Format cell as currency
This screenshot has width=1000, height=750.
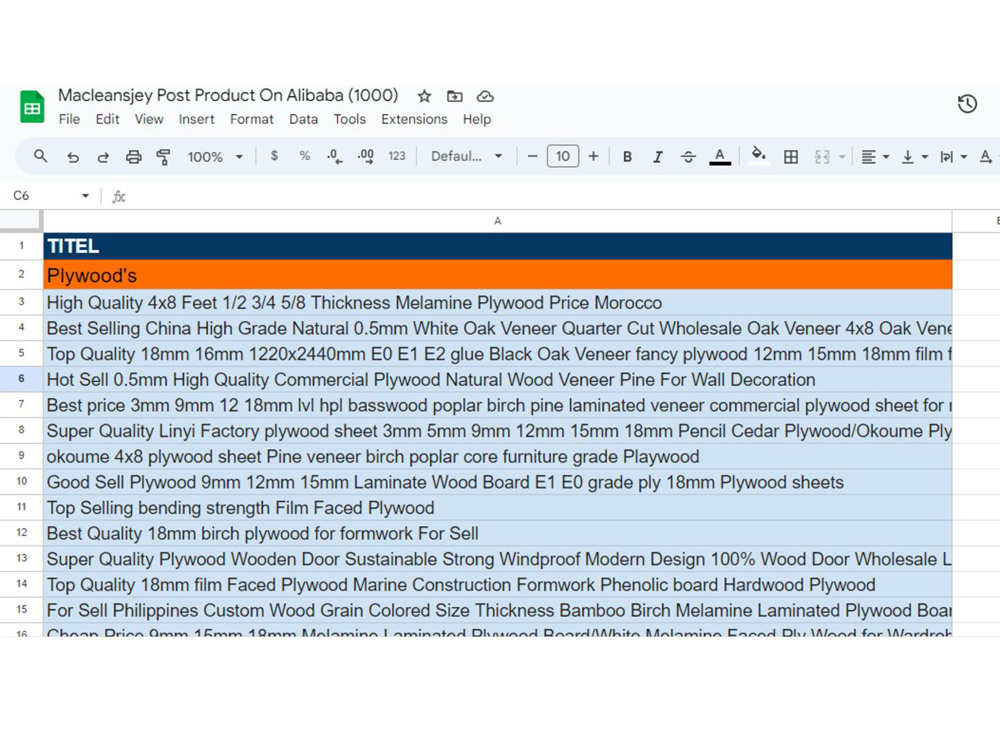[x=274, y=156]
